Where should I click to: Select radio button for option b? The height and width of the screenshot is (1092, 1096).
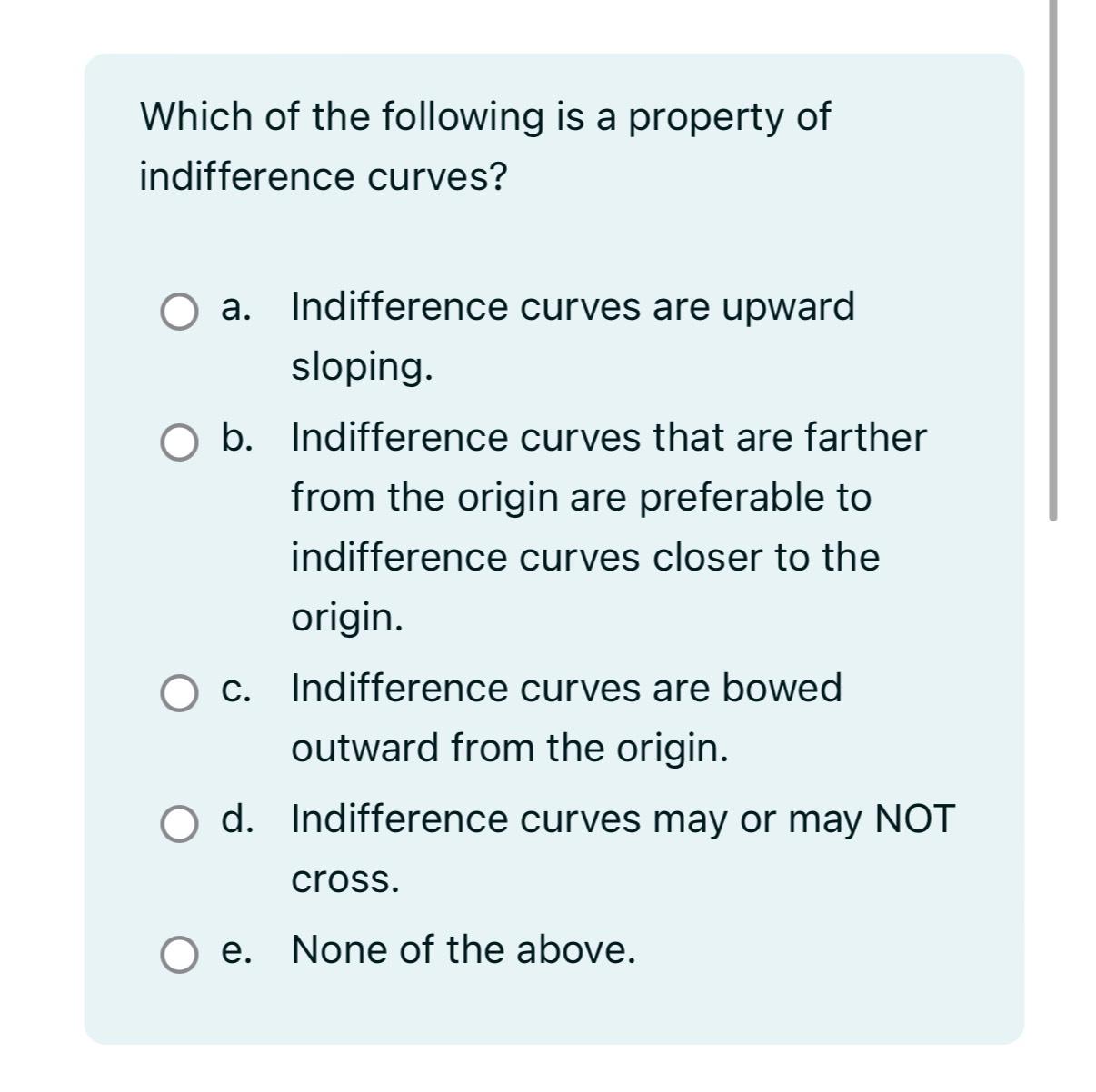click(178, 444)
